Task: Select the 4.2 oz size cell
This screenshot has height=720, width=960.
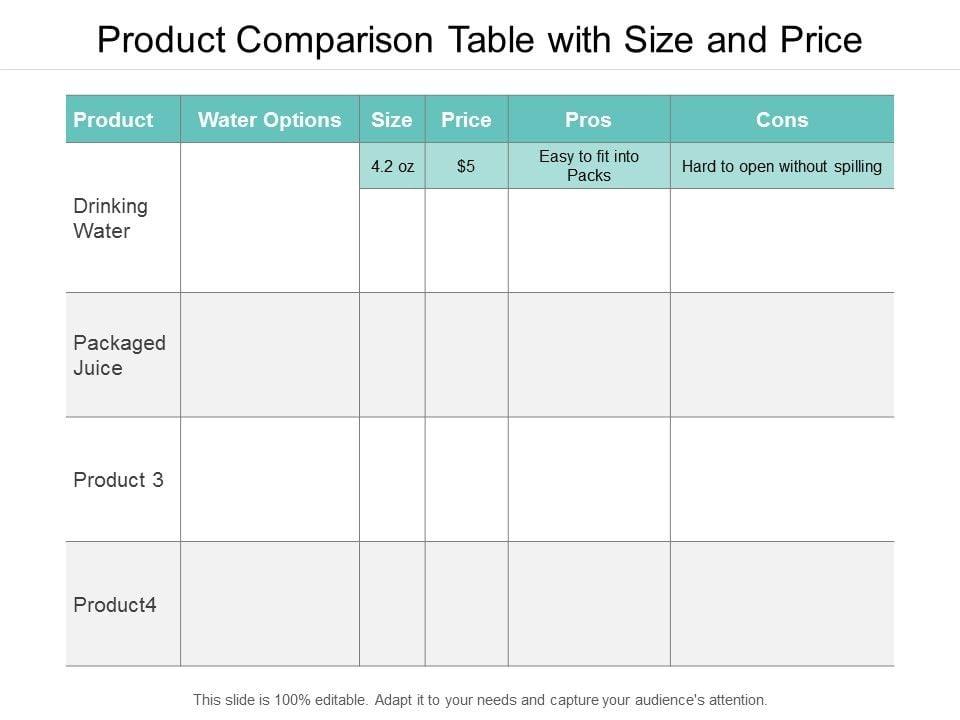Action: click(392, 167)
